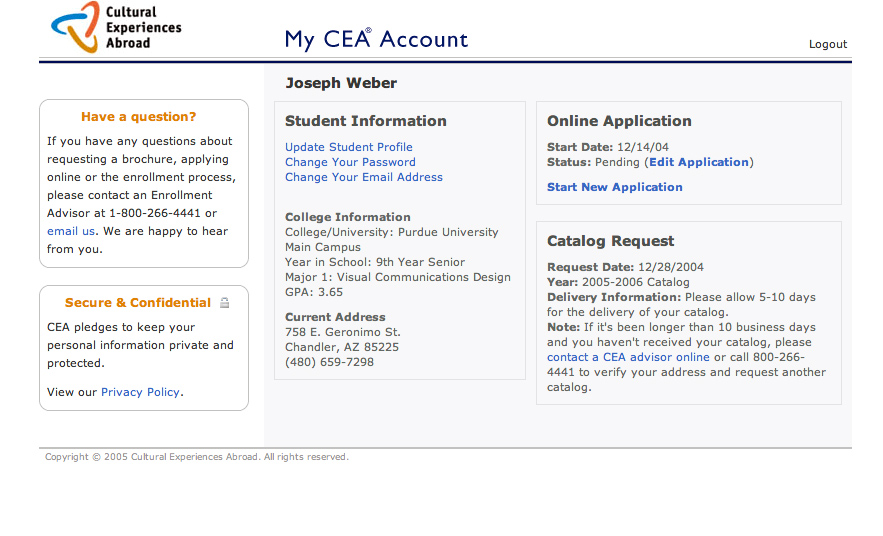Click the email us link
This screenshot has height=536, width=883.
tap(71, 231)
